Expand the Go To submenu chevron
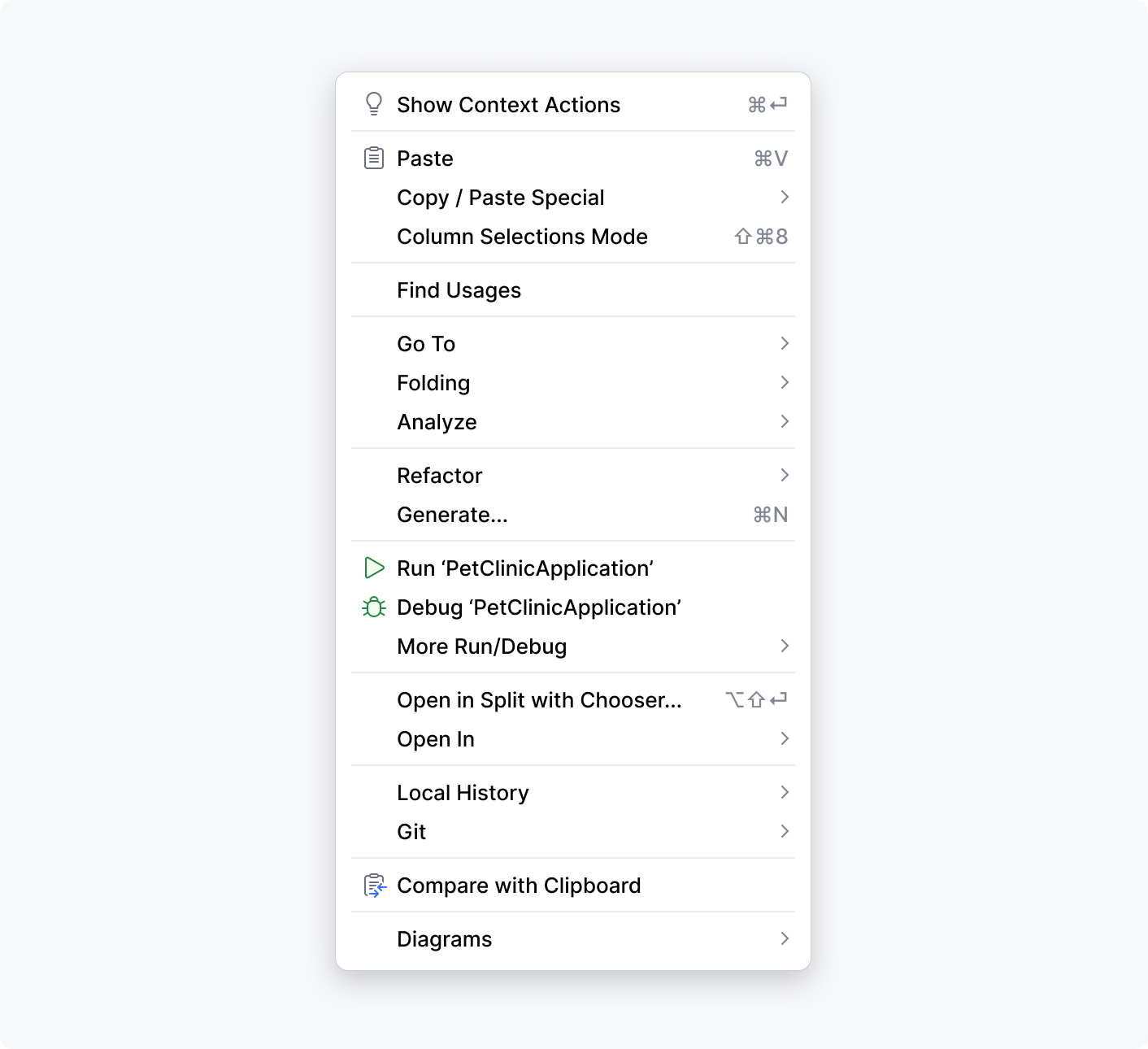1148x1049 pixels. 784,343
